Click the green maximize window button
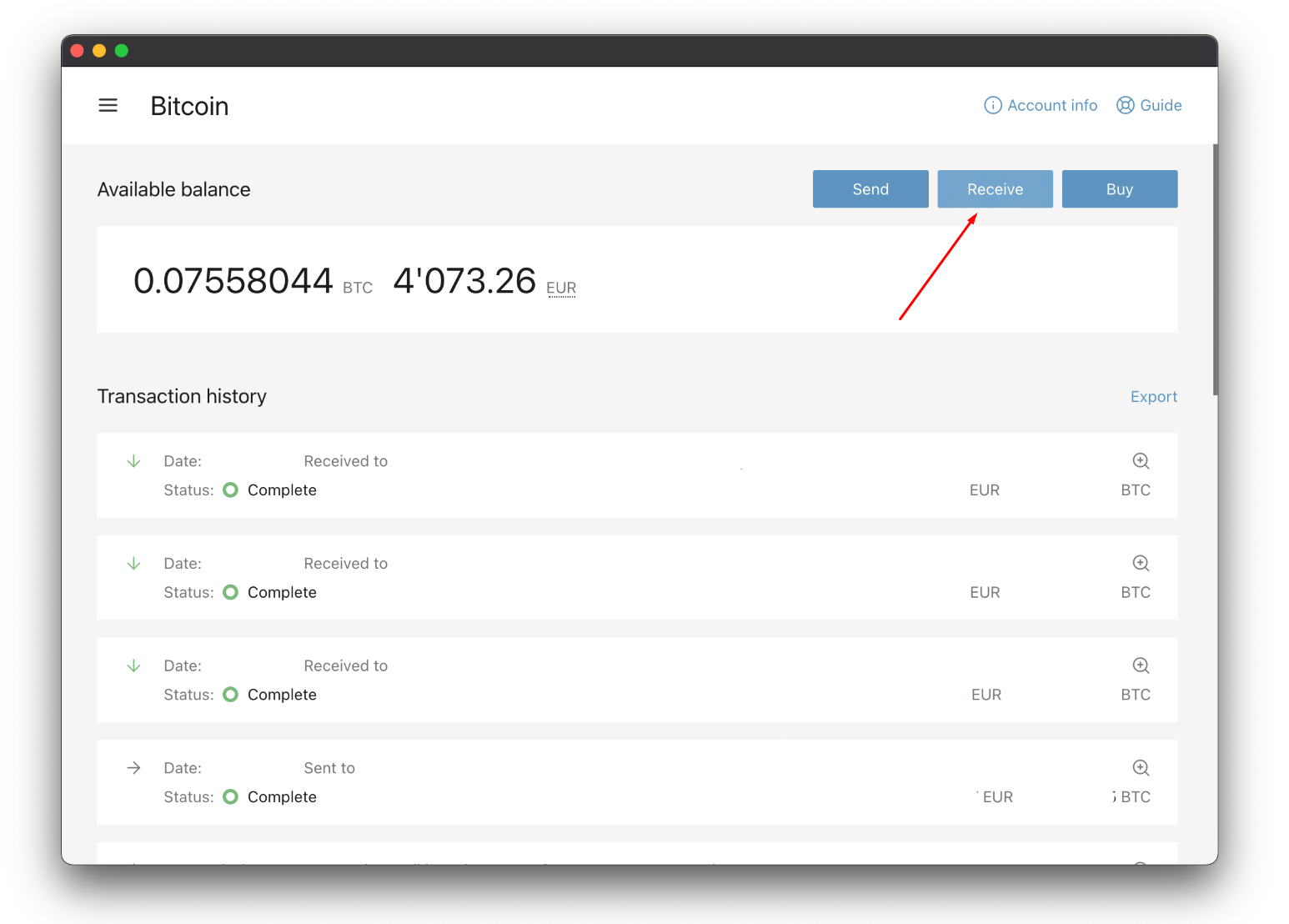 click(x=122, y=51)
